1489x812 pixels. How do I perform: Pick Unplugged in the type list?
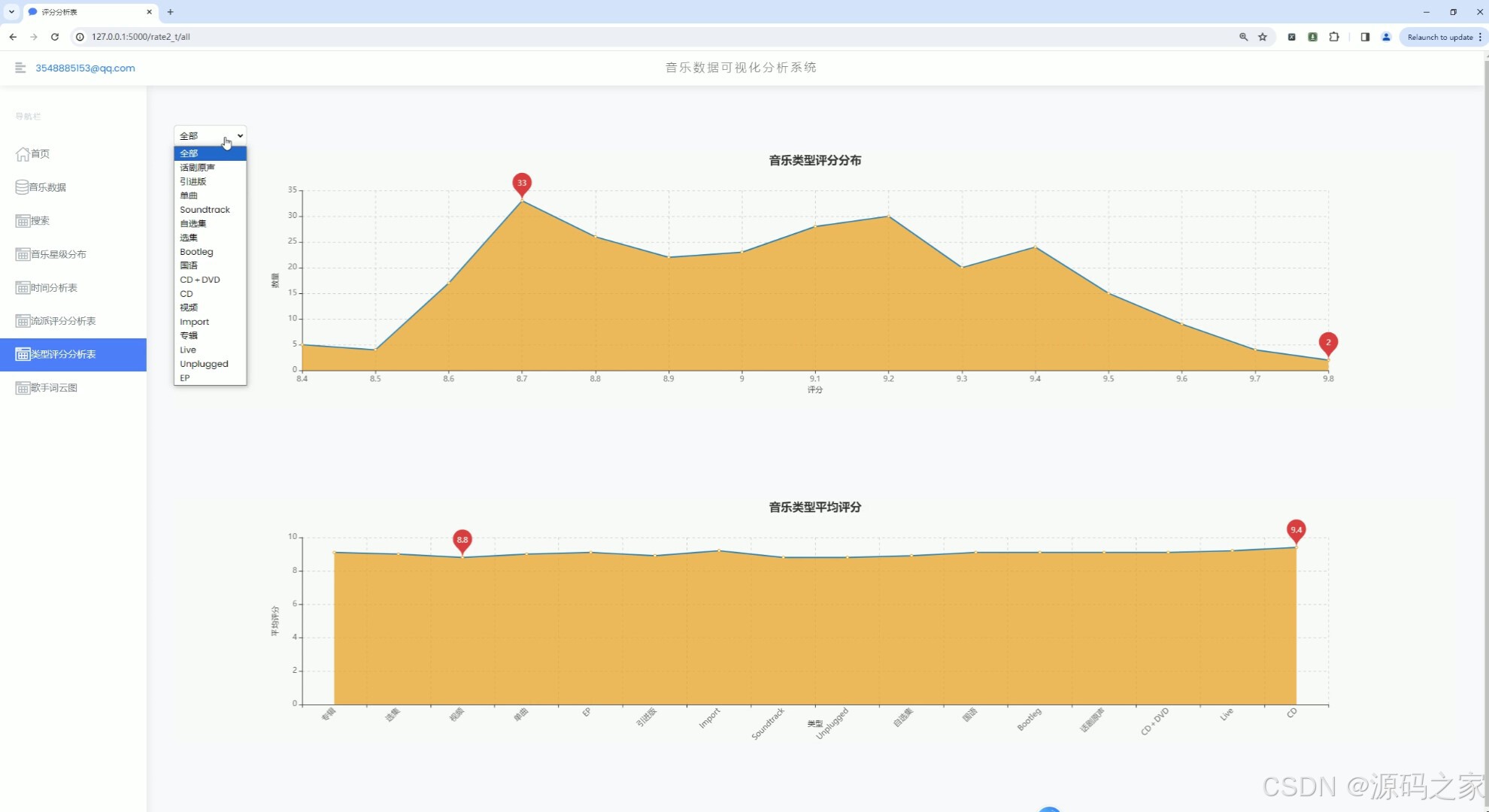pyautogui.click(x=204, y=364)
